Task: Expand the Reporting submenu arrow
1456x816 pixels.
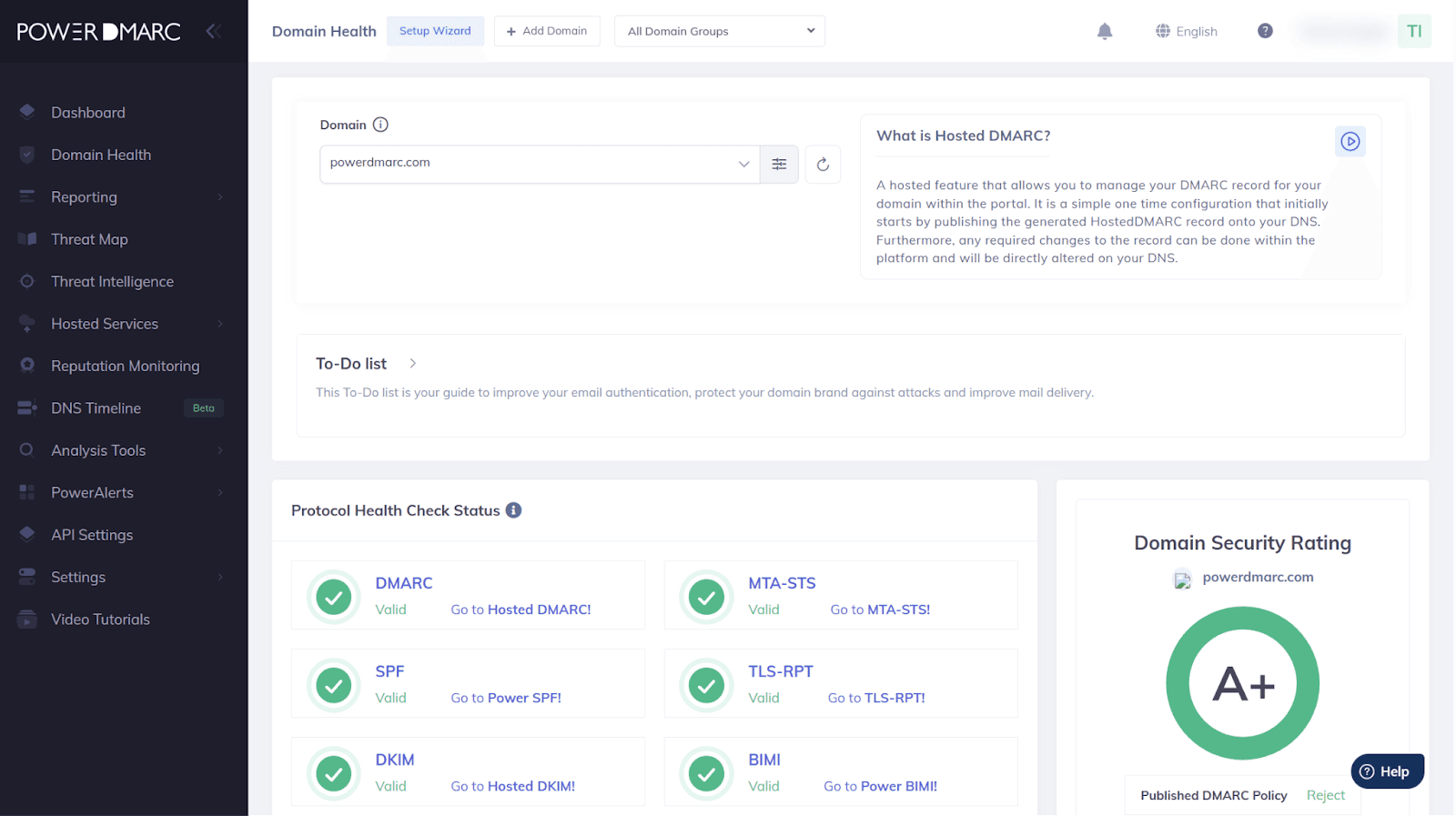Action: tap(220, 197)
